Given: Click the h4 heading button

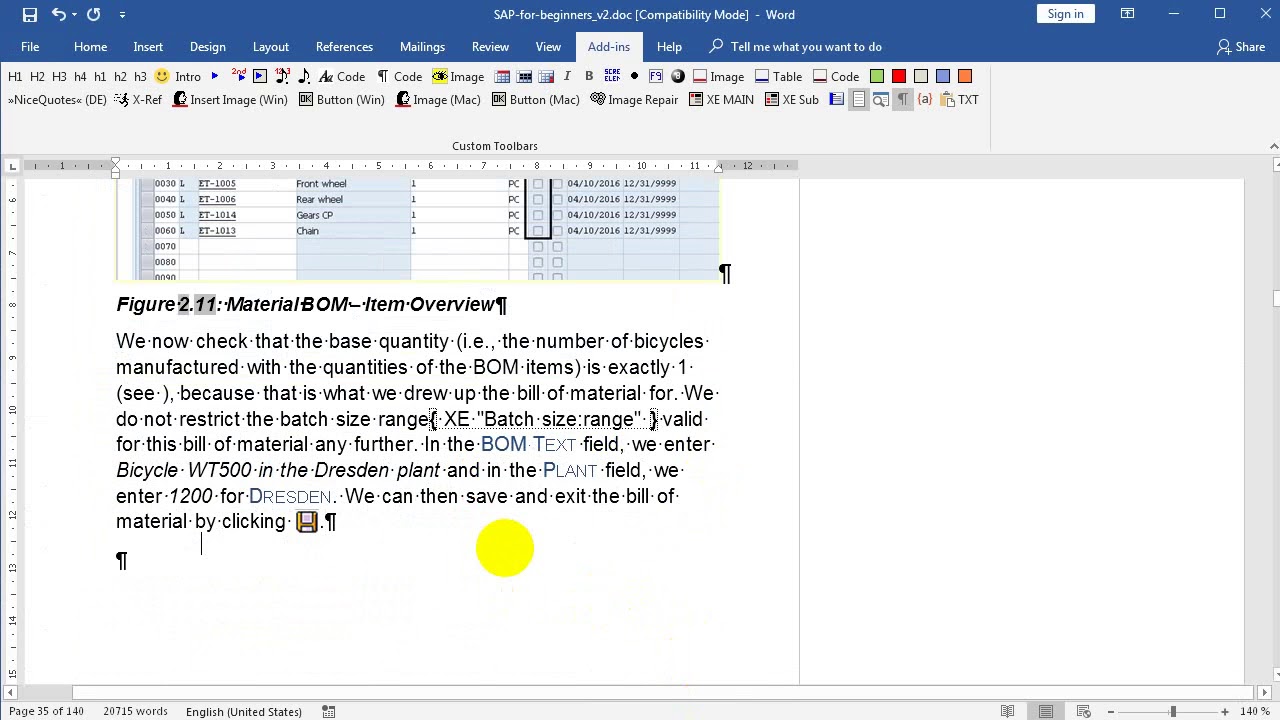Looking at the screenshot, I should click(x=80, y=77).
